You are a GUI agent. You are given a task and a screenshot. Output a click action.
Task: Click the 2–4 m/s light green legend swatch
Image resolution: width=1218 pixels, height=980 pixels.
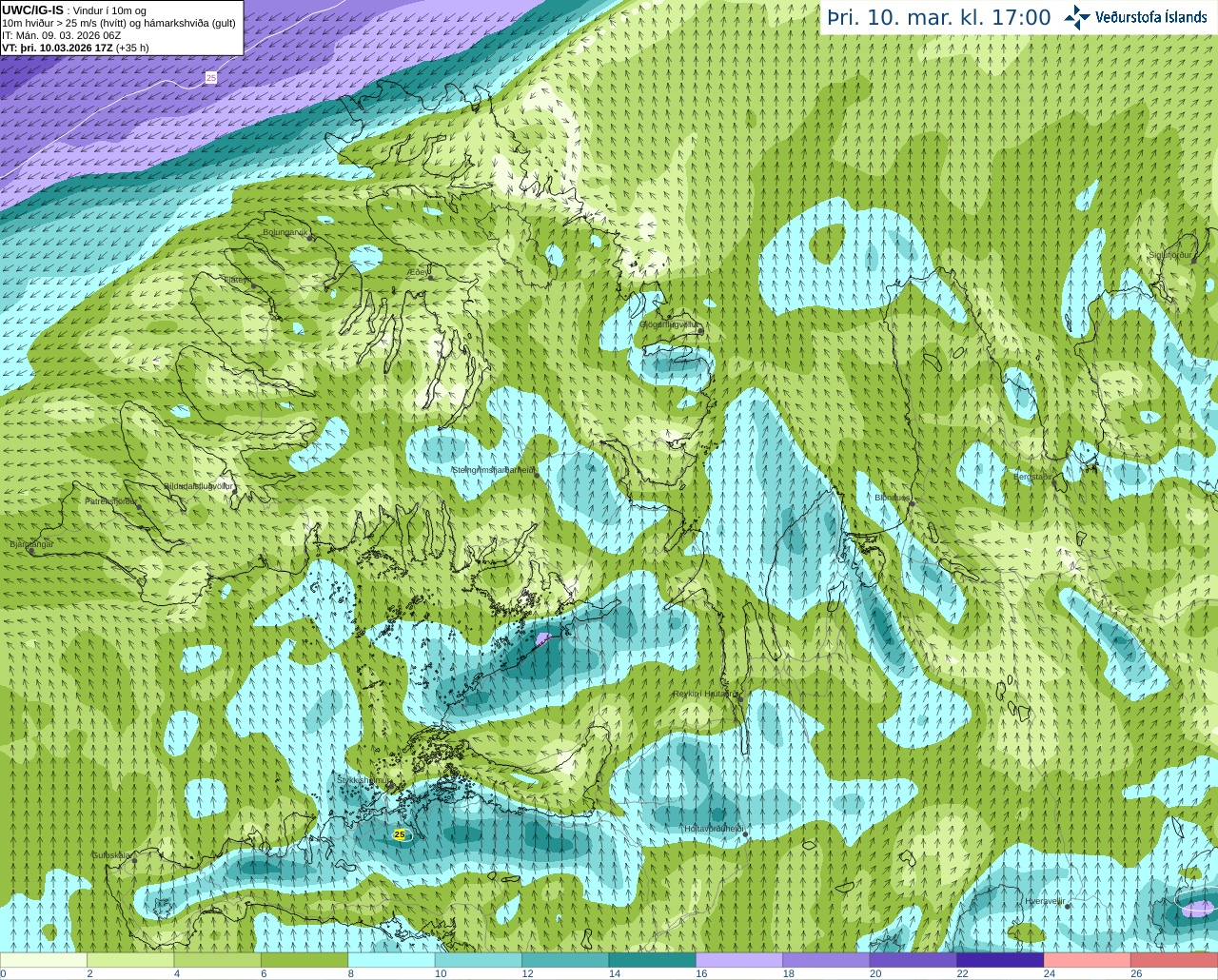pos(130,960)
